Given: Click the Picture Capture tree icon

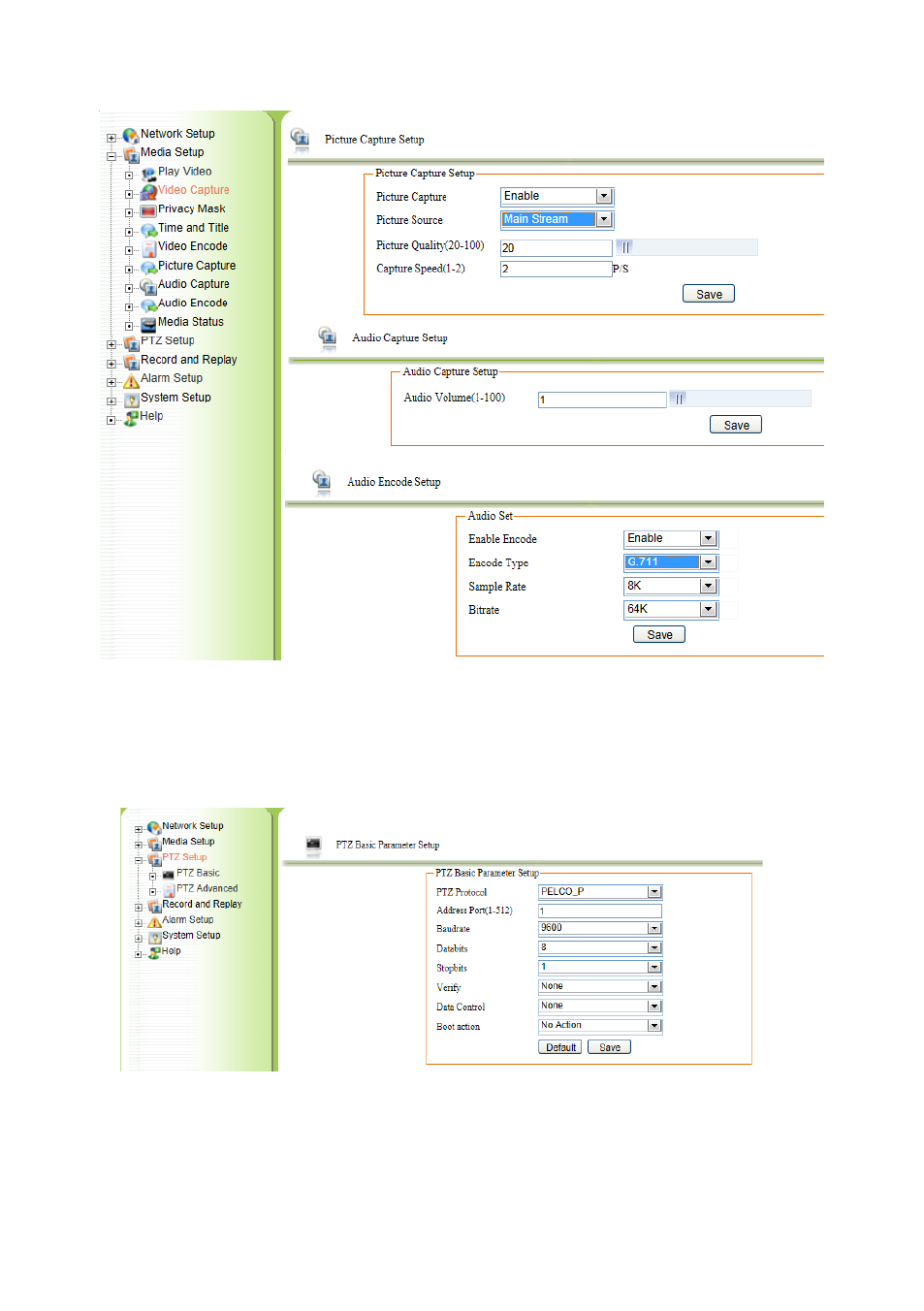Looking at the screenshot, I should (x=148, y=268).
